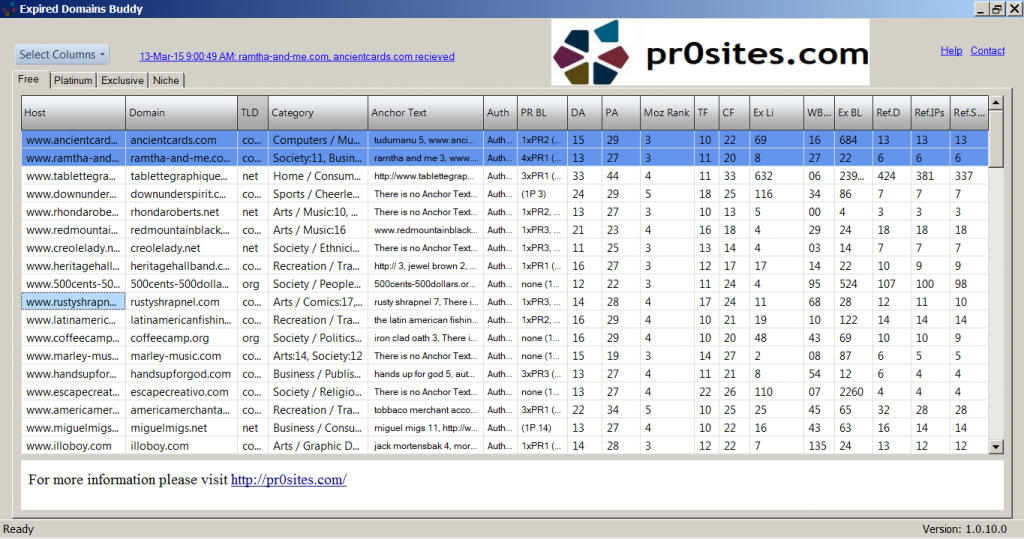Sort by the Ref.IPs column header
The height and width of the screenshot is (539, 1024).
[x=930, y=112]
